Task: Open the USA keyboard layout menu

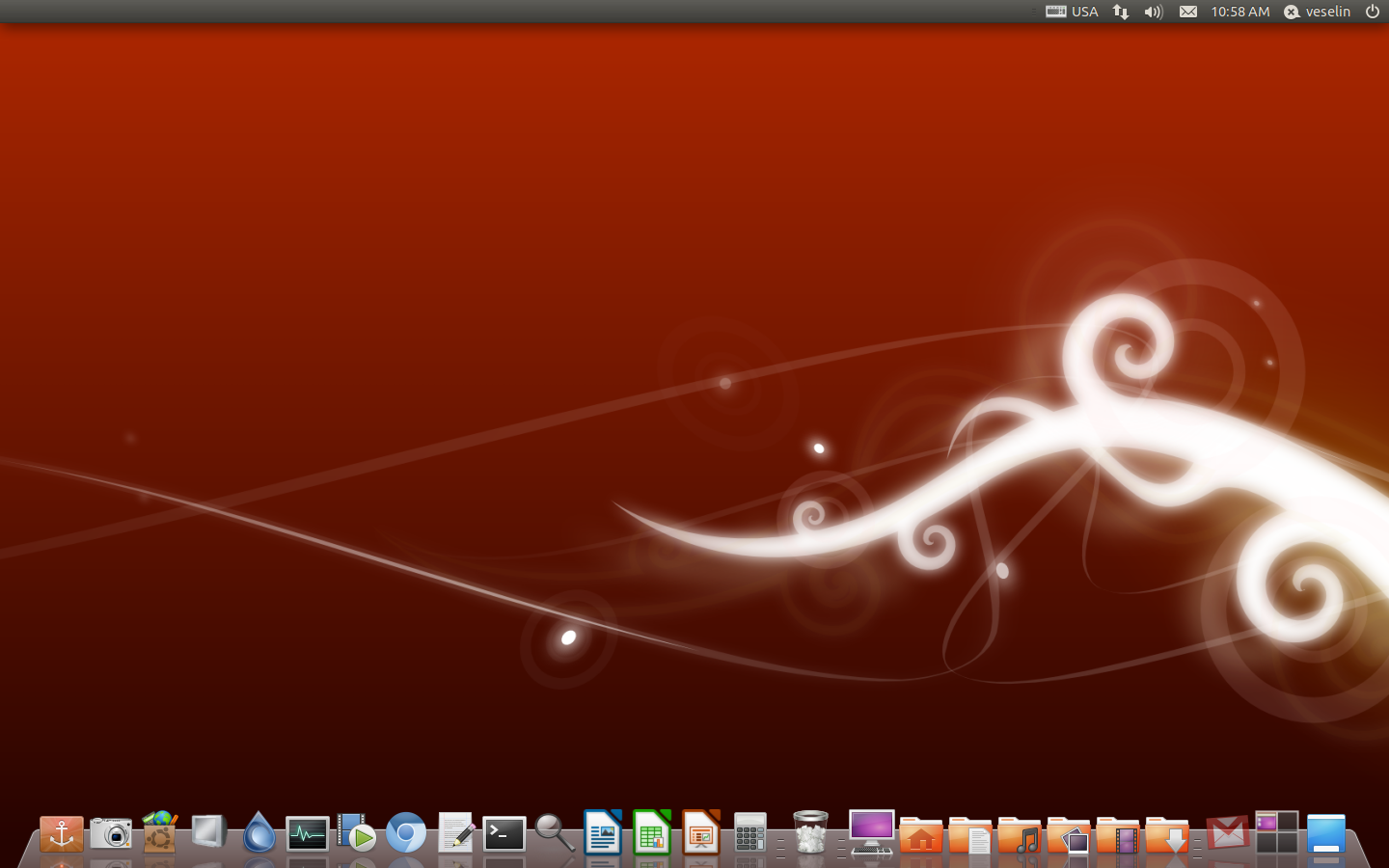Action: pyautogui.click(x=1073, y=12)
